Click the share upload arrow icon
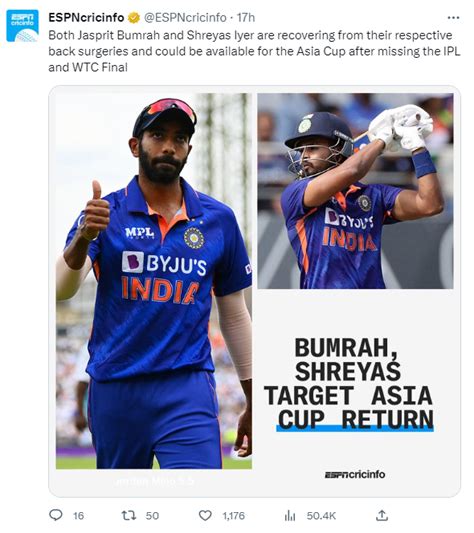 382,515
